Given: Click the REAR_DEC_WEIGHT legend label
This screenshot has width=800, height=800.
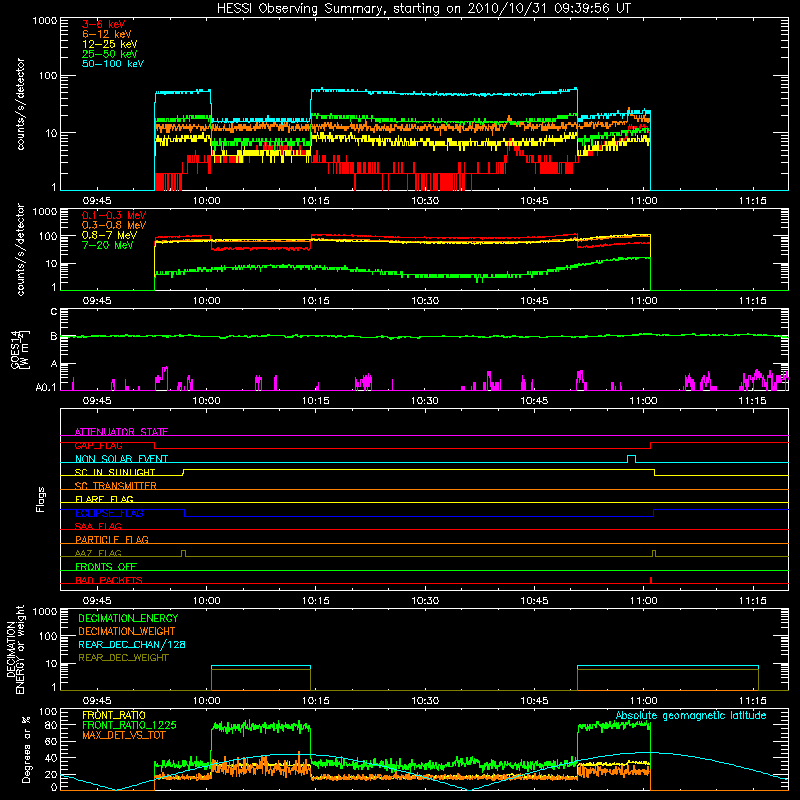Looking at the screenshot, I should click(x=123, y=658).
